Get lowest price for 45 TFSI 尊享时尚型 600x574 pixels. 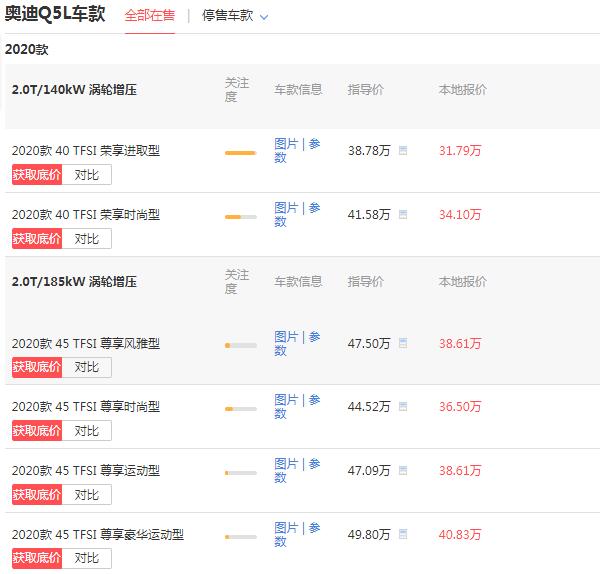37,431
